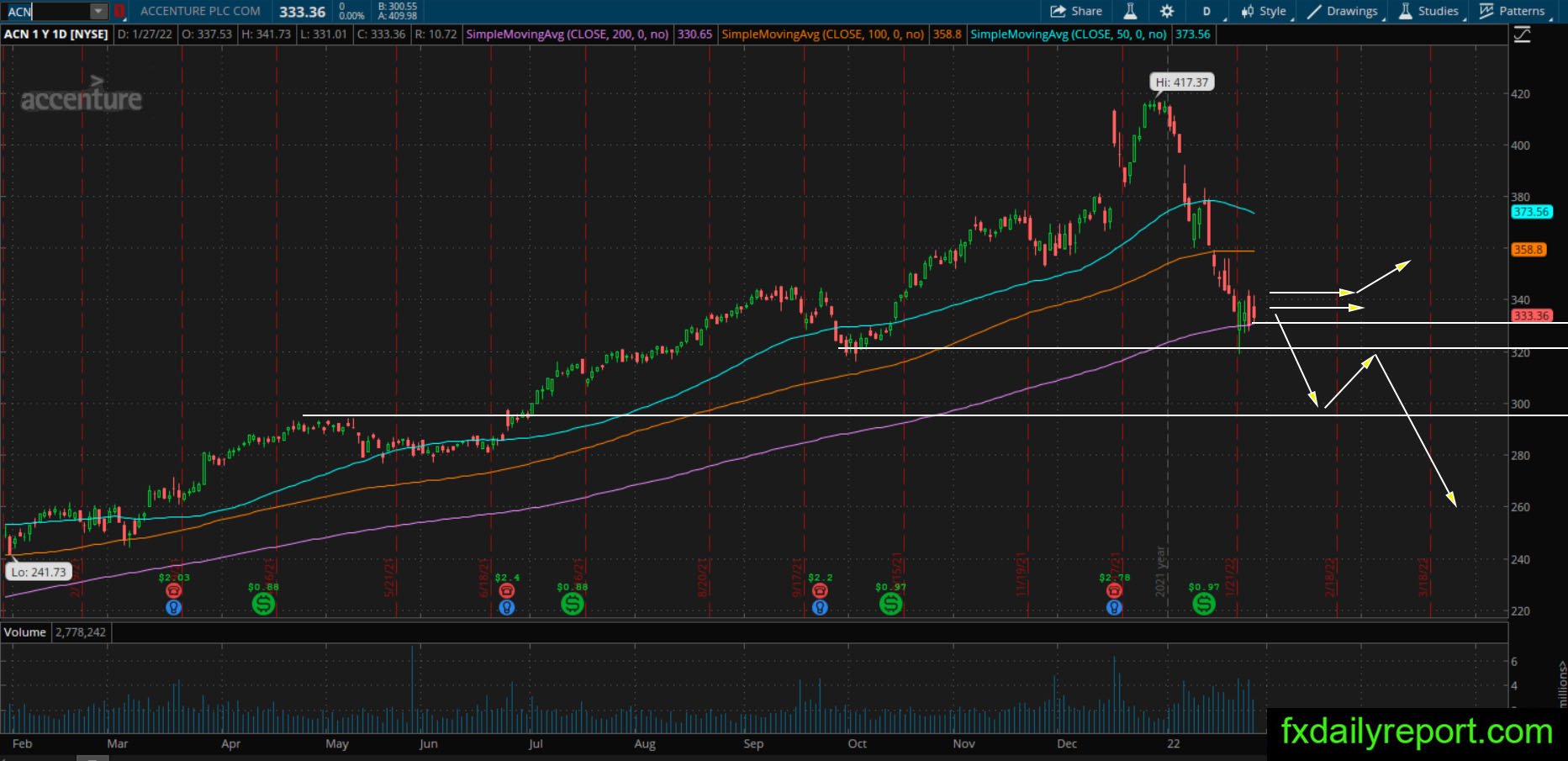
Task: Click the blue lightbulb icon under $2.03
Action: point(174,607)
